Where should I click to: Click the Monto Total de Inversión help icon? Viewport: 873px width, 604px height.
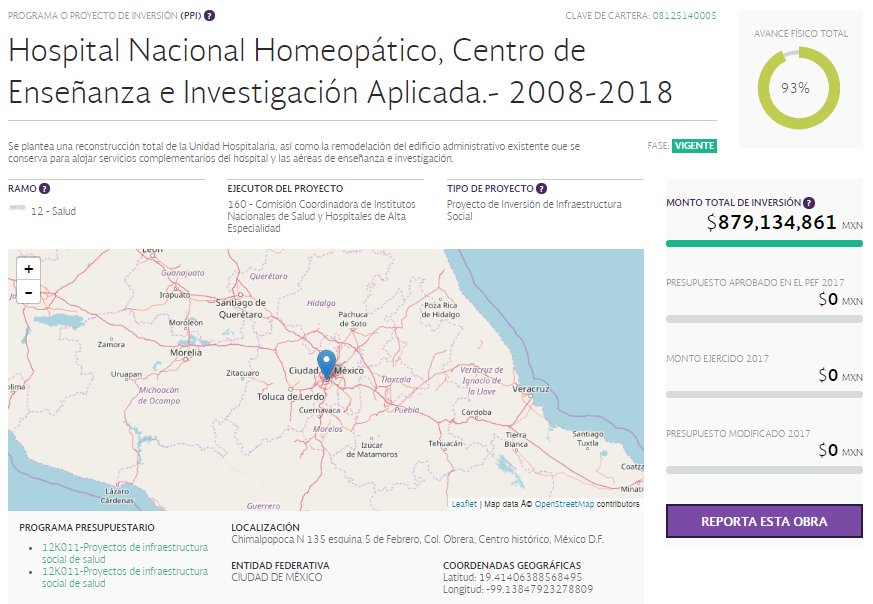[x=809, y=203]
